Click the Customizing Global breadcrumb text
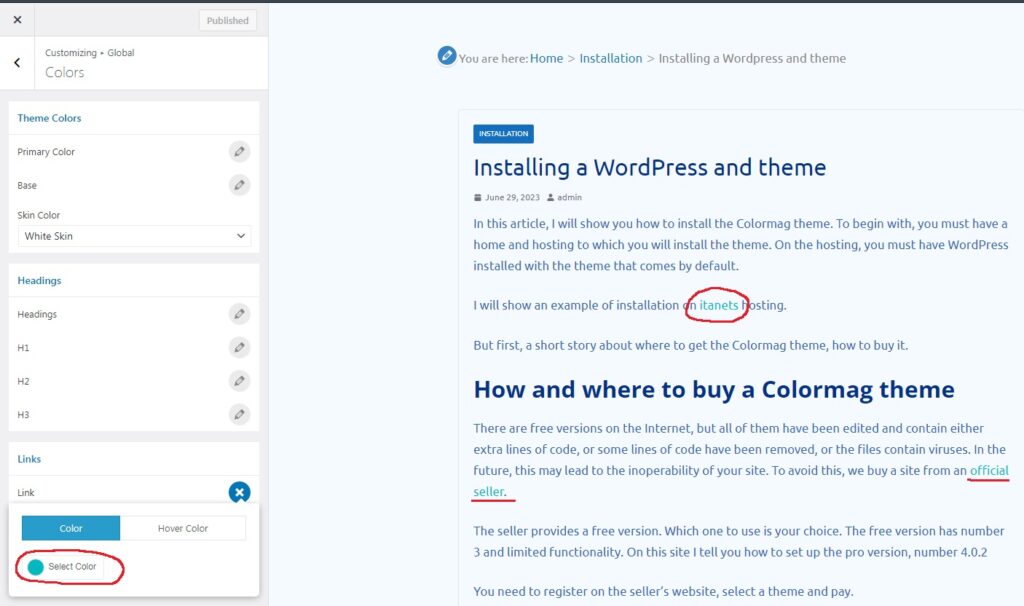Viewport: 1024px width, 606px height. coord(89,53)
